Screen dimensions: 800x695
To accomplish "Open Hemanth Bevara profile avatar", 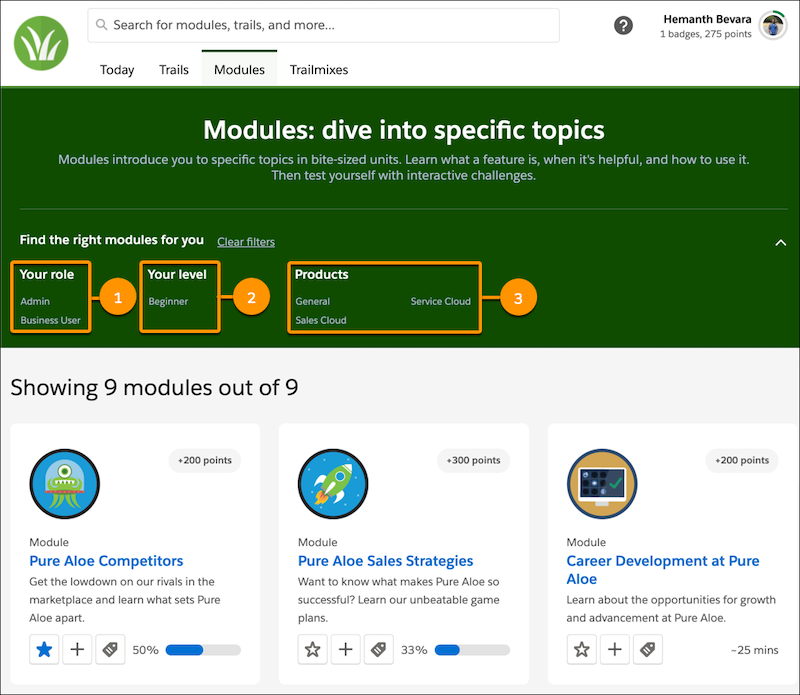I will point(773,26).
